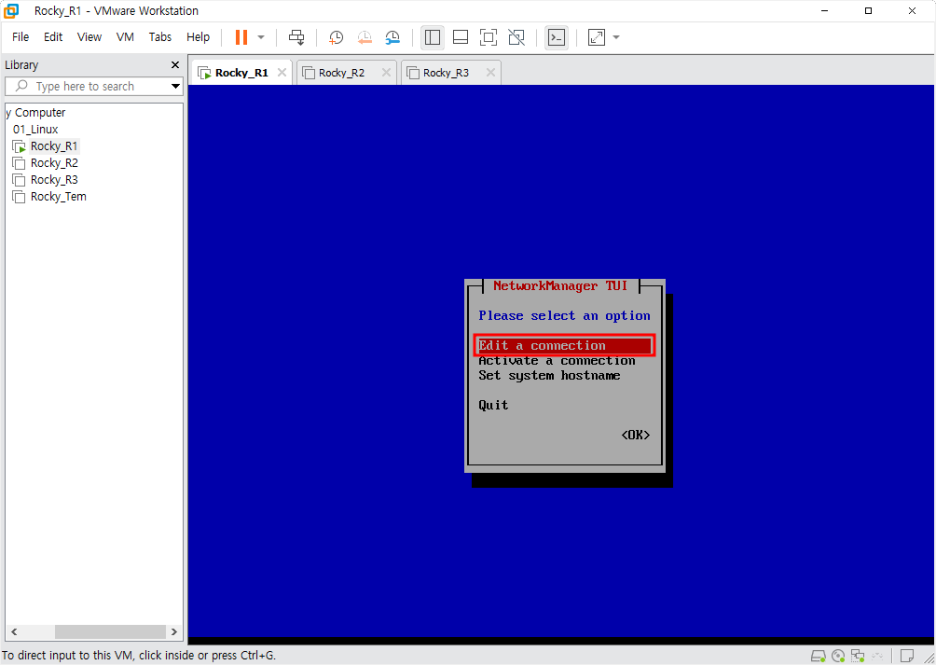
Task: Open the View menu
Action: (90, 37)
